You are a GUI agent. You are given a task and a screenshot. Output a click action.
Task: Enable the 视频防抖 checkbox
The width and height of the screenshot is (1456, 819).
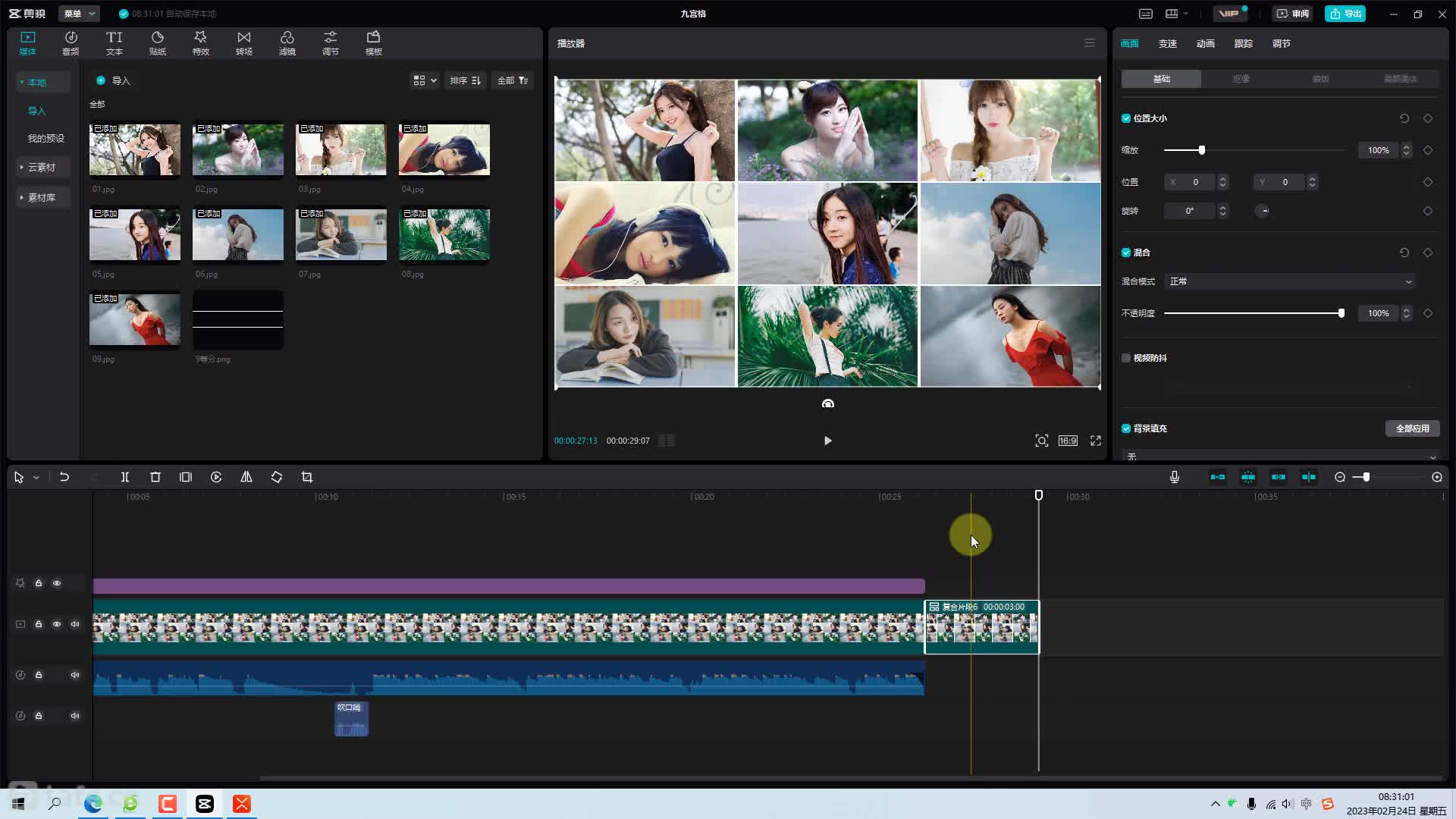pos(1126,358)
